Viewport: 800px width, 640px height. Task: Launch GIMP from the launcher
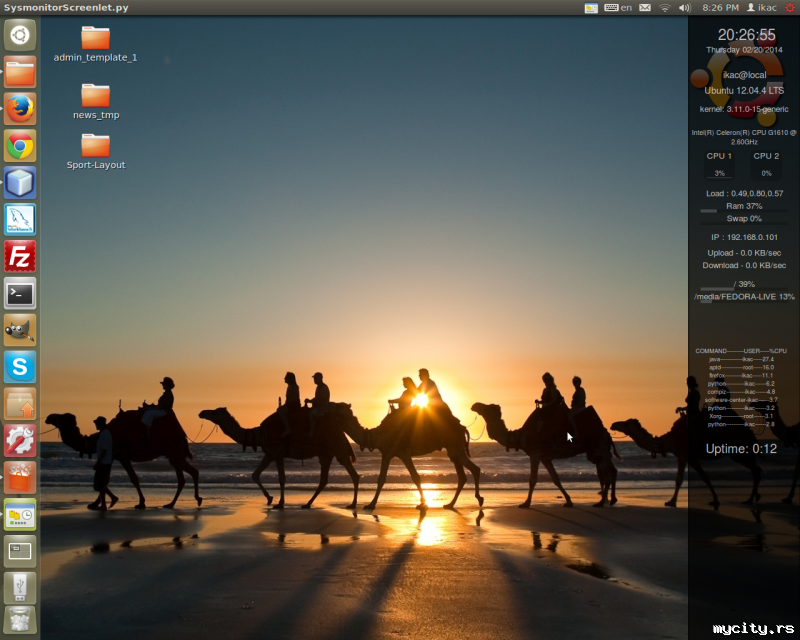tap(20, 330)
